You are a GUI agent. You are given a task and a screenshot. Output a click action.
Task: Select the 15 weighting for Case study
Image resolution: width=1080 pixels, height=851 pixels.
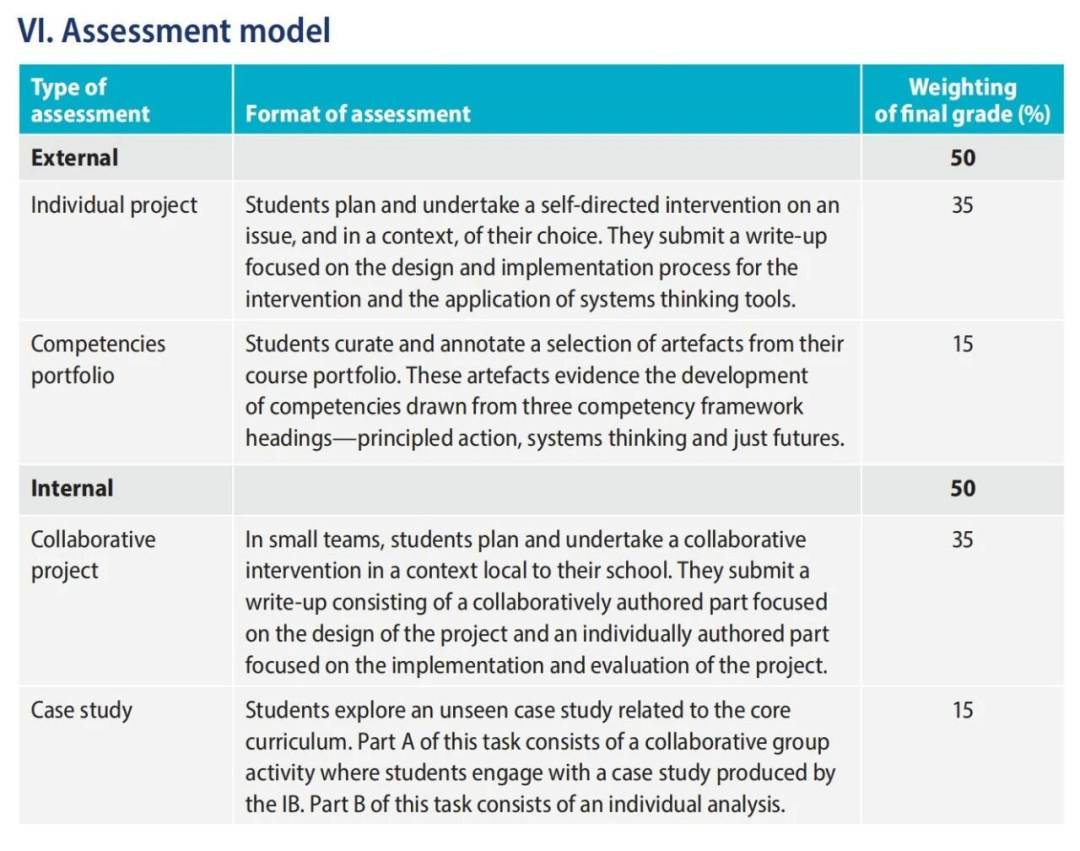tap(962, 711)
